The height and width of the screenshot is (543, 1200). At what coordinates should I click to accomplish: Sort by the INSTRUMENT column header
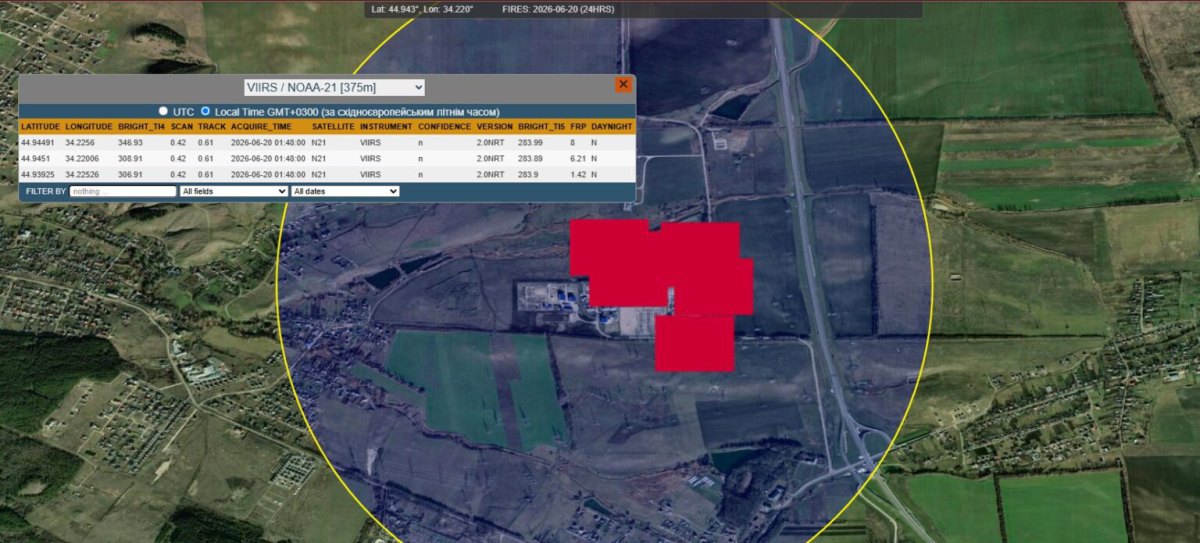click(386, 127)
